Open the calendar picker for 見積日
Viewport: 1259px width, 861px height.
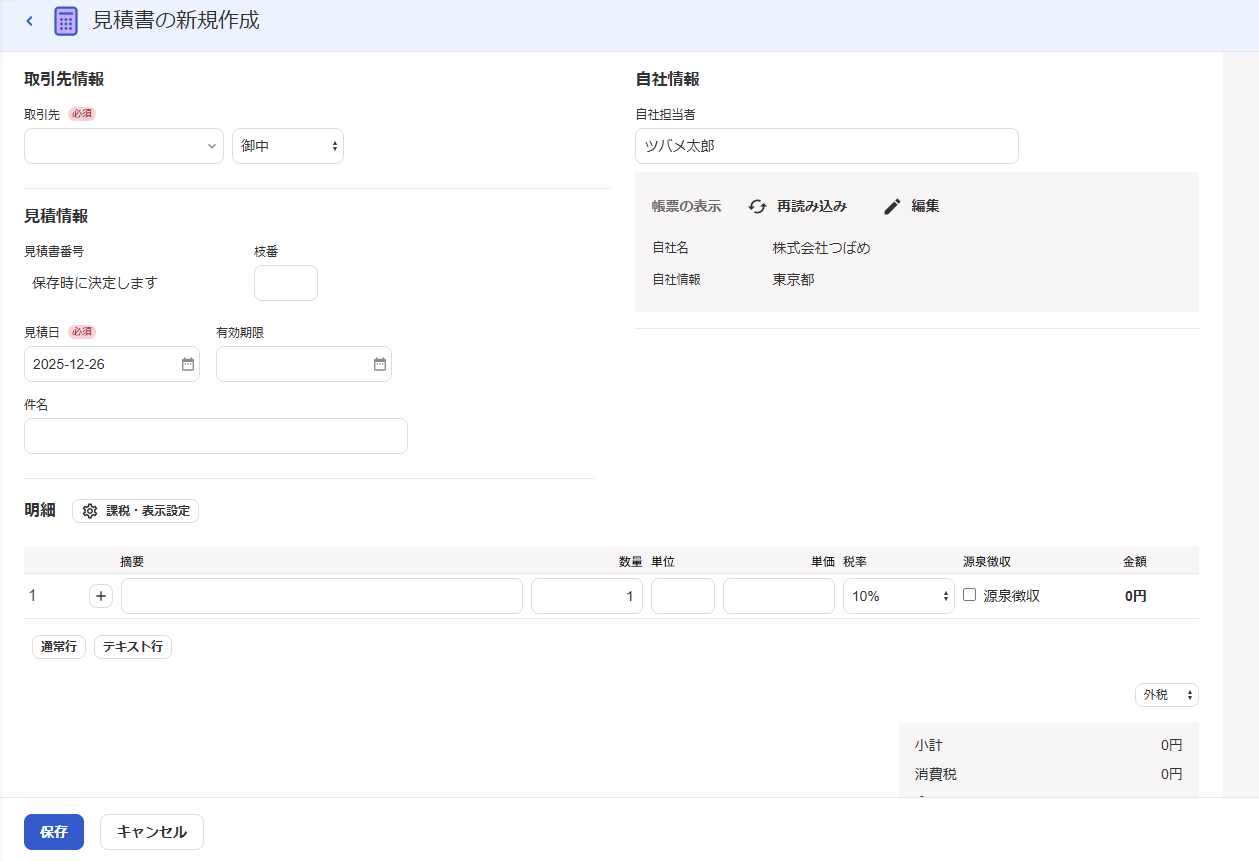point(188,364)
